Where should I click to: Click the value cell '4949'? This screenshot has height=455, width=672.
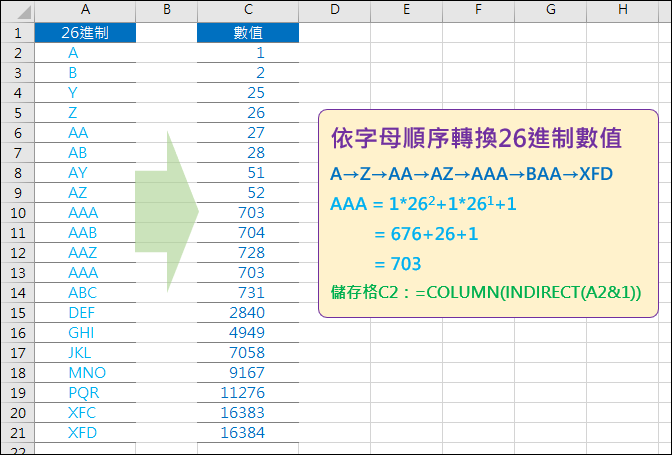[x=248, y=332]
